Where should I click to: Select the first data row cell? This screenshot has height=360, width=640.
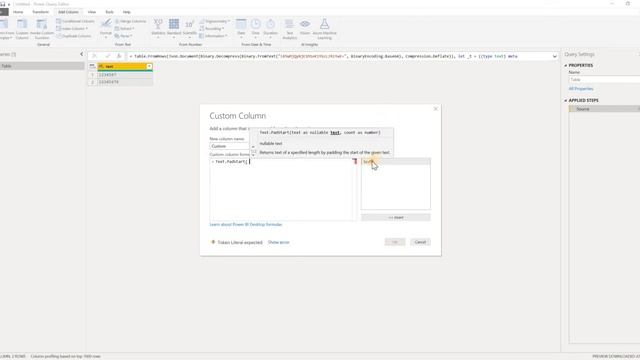pos(124,75)
